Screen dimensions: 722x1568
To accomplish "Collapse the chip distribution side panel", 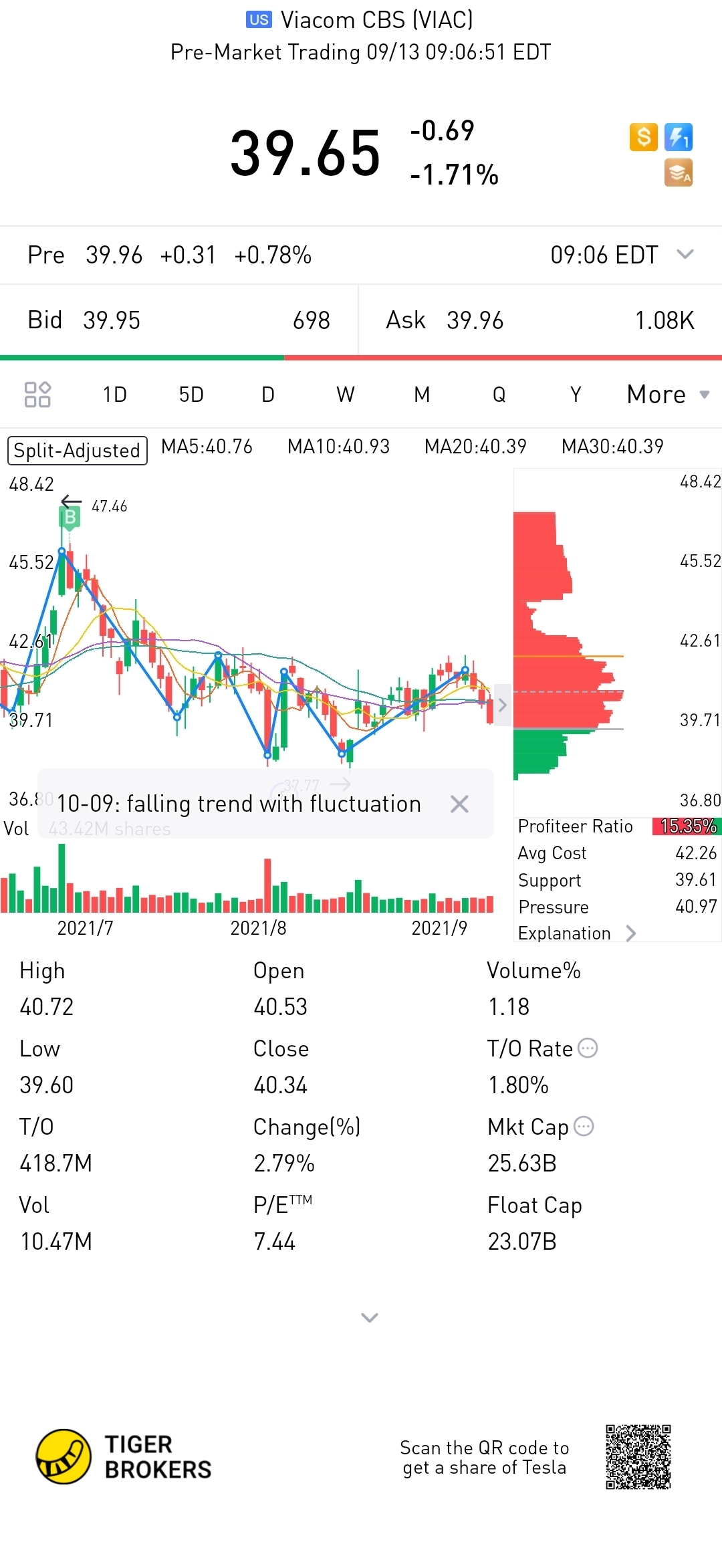I will [x=503, y=705].
